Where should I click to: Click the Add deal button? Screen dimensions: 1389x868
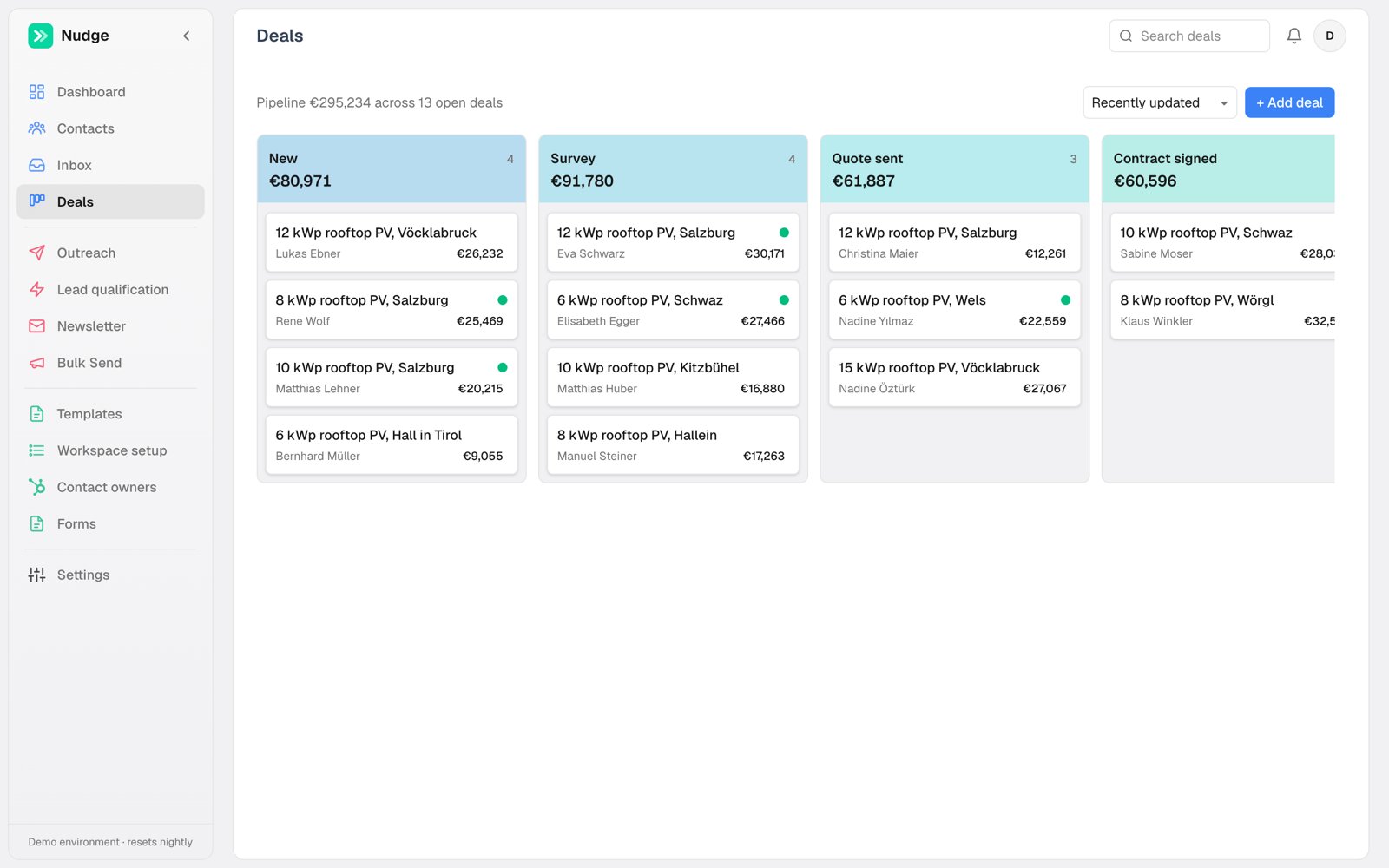pyautogui.click(x=1289, y=102)
